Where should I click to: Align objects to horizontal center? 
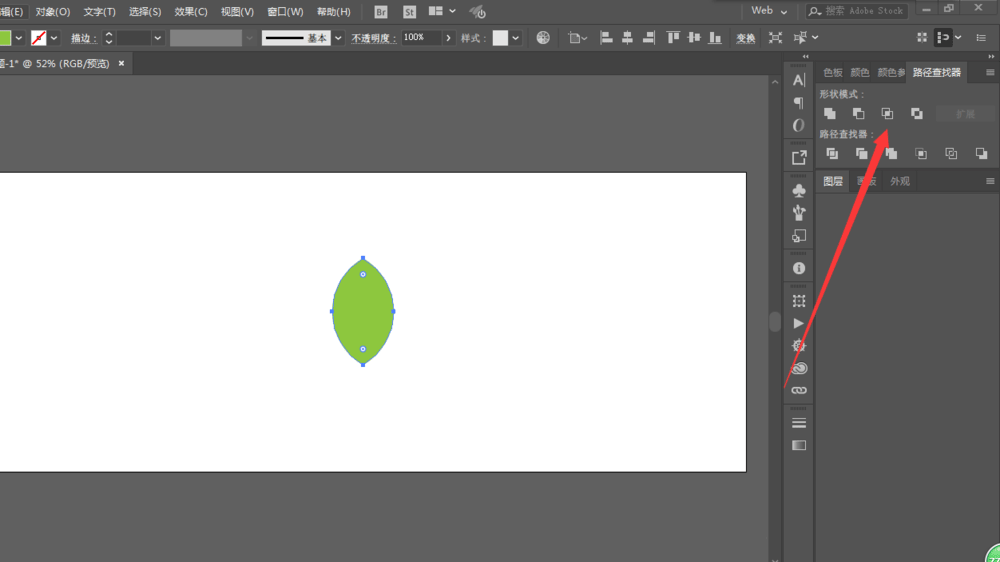click(x=628, y=38)
